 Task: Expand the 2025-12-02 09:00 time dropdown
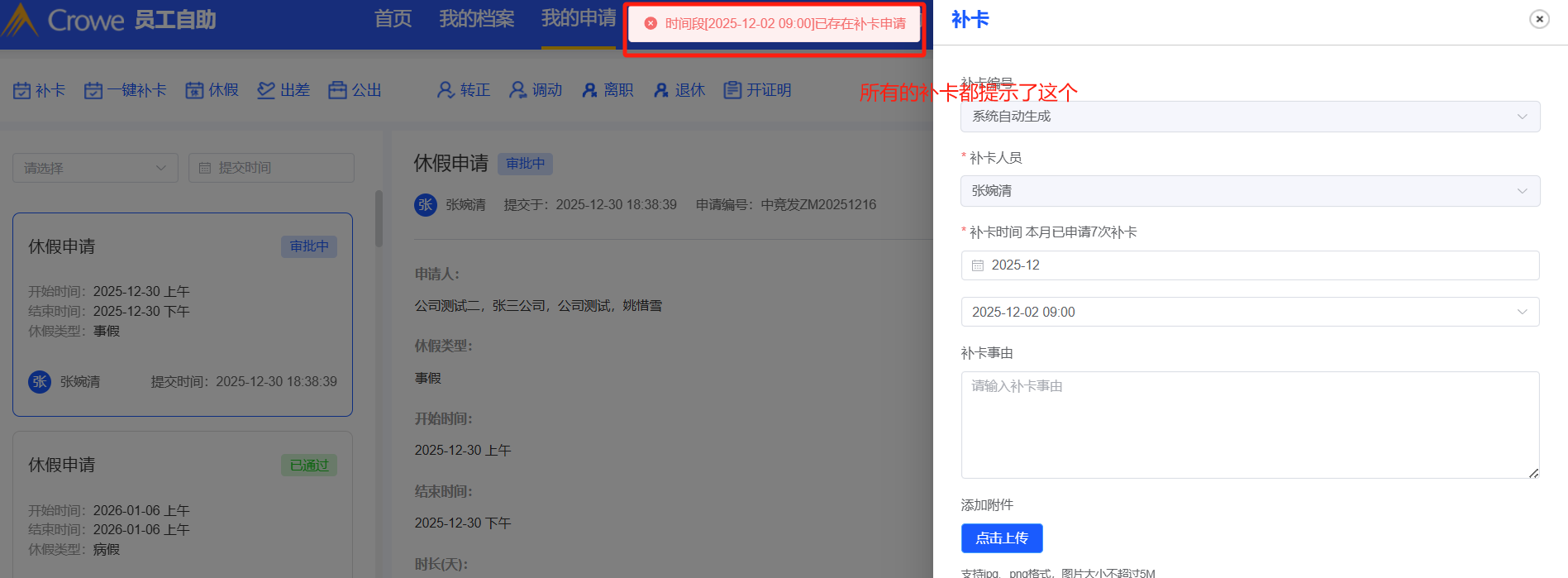tap(1250, 312)
